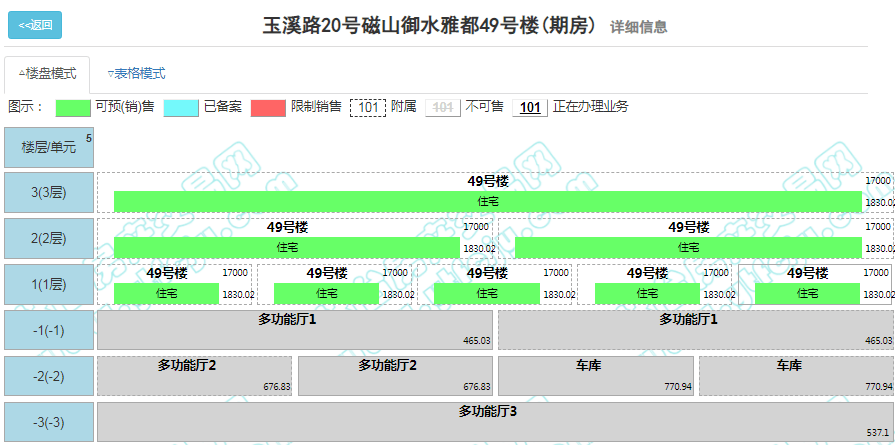Select the -3(-3) floor row header
This screenshot has width=896, height=445.
click(x=49, y=422)
